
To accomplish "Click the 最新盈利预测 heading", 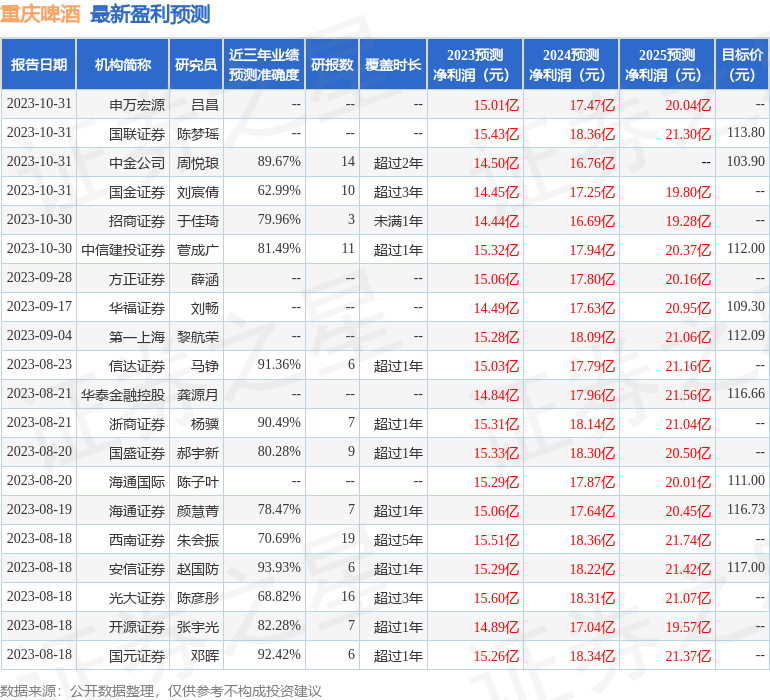I will coord(150,14).
